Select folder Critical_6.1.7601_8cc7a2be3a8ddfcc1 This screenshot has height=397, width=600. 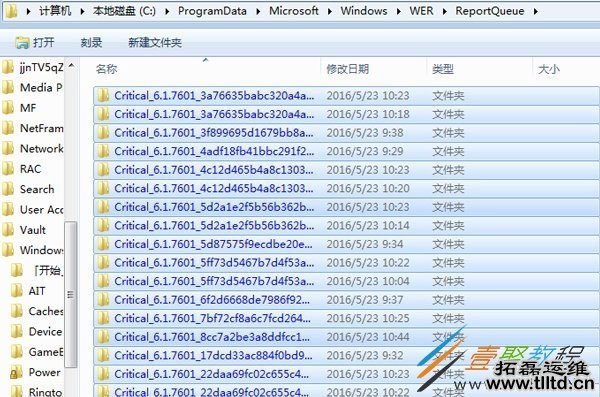(x=346, y=337)
